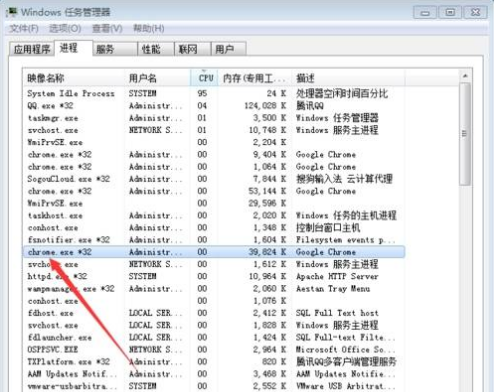Select the taskmgr.exe process
This screenshot has height=392, width=494.
point(214,118)
